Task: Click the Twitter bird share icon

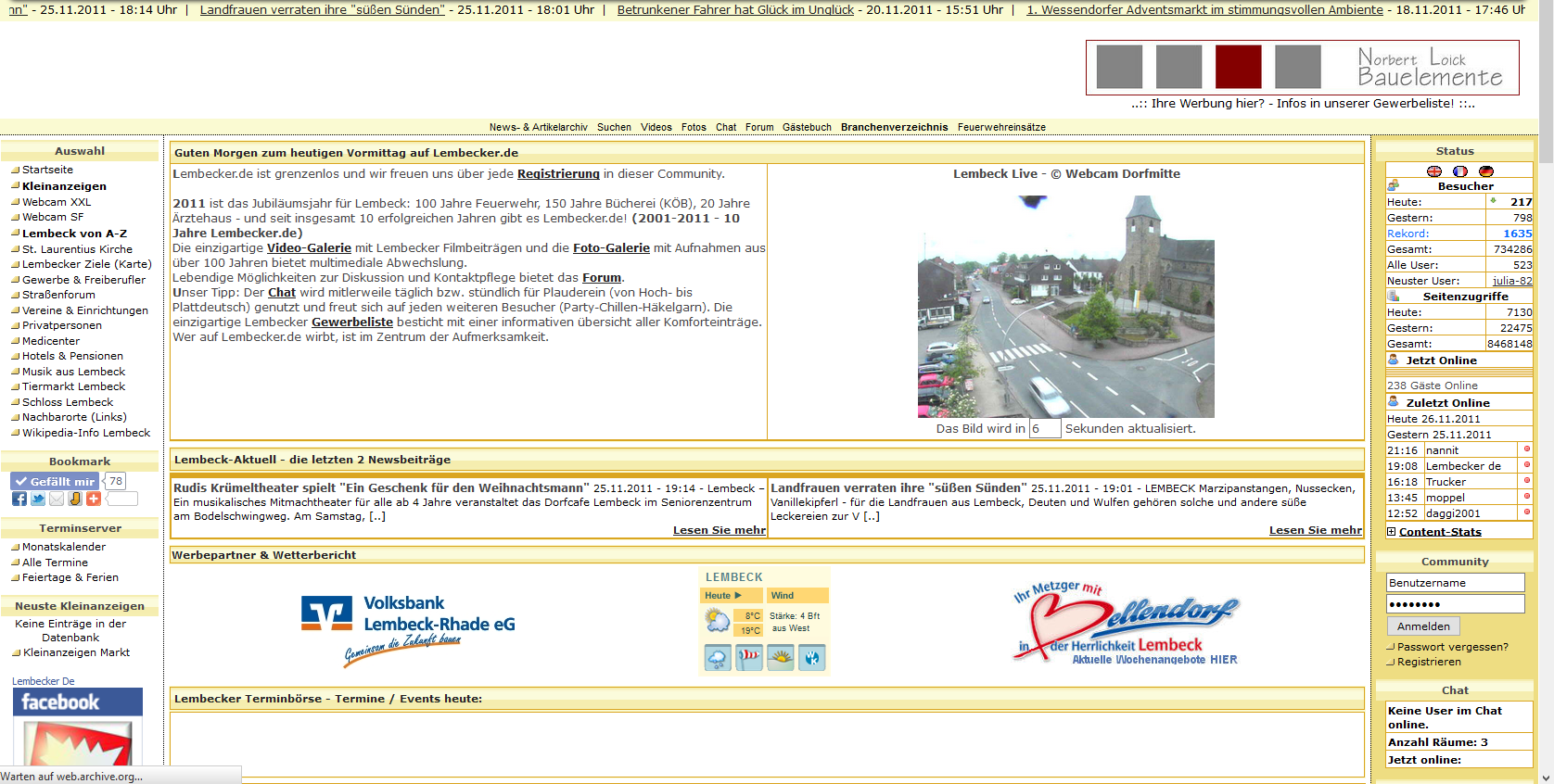Action: coord(38,499)
